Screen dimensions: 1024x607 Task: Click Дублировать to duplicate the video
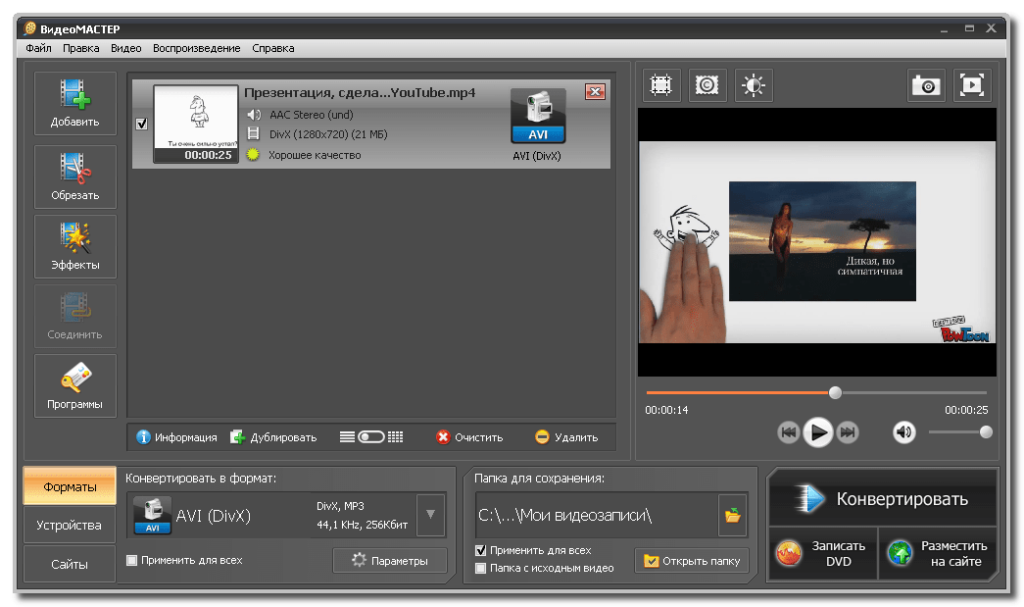tap(273, 437)
